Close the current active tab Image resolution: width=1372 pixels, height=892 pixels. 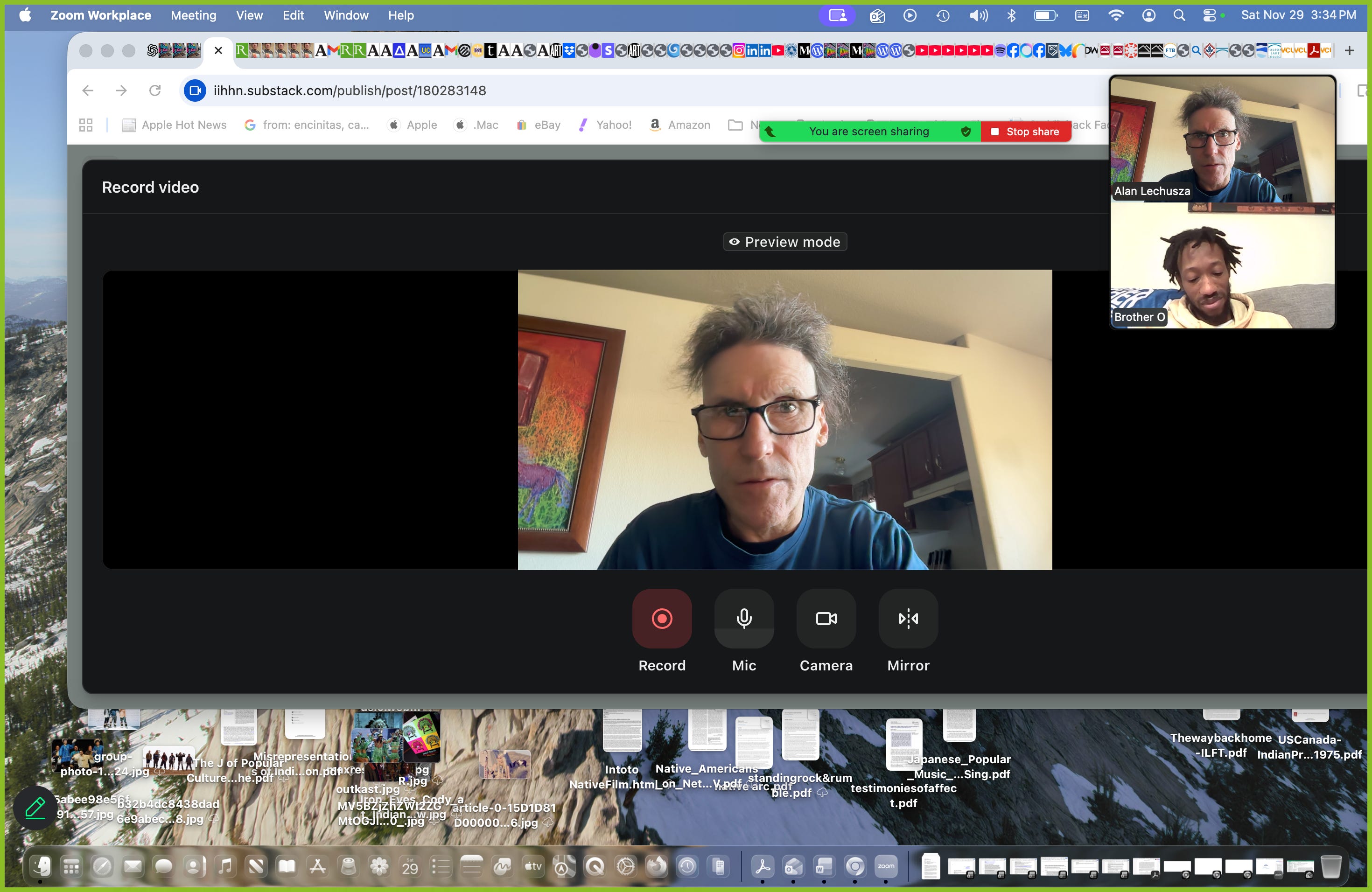(218, 51)
